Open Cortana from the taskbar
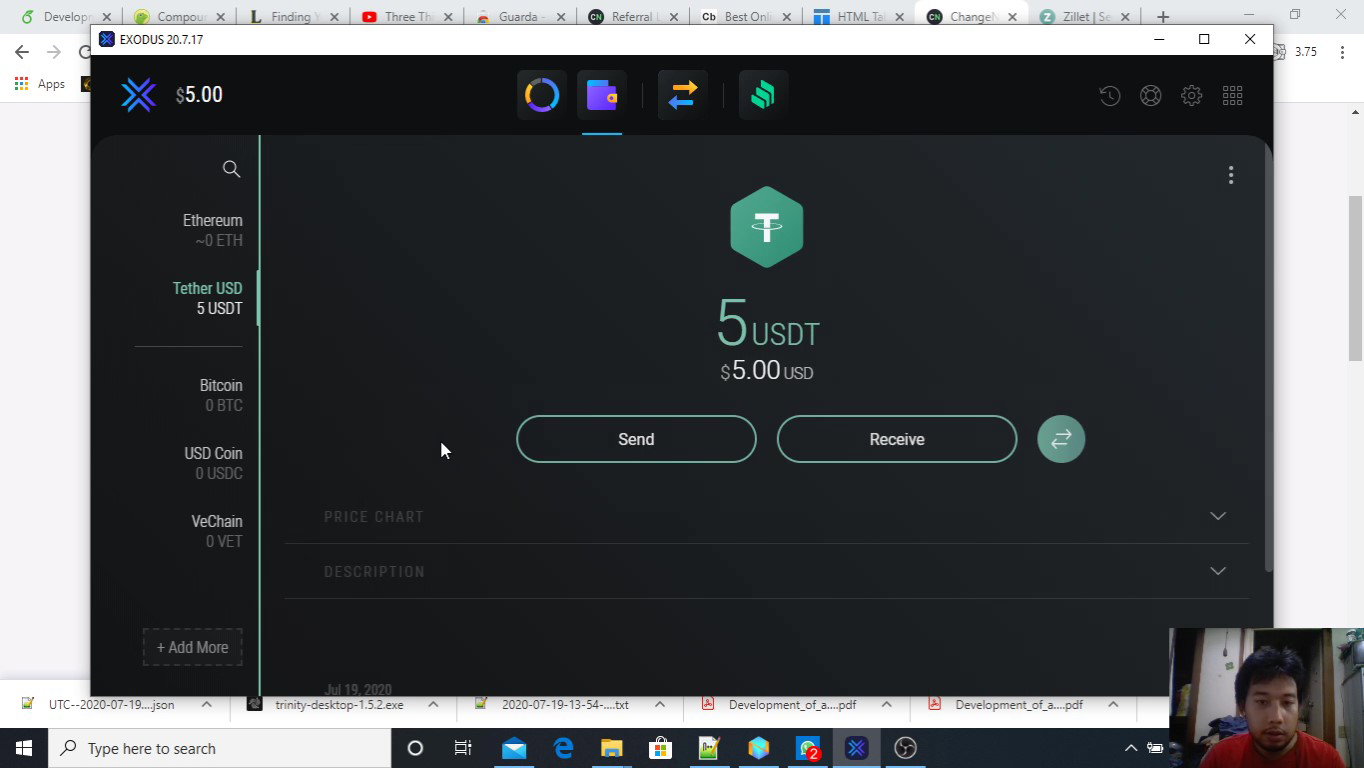Image resolution: width=1364 pixels, height=768 pixels. click(415, 748)
